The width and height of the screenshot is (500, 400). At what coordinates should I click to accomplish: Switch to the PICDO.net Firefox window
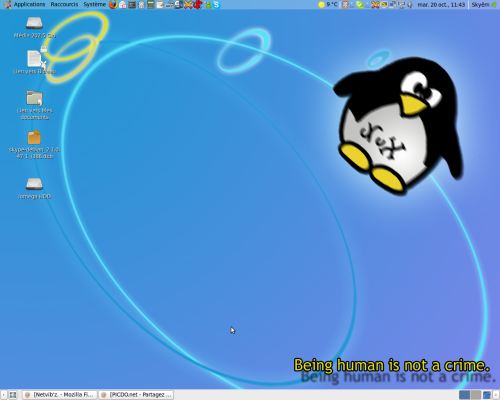(x=136, y=395)
